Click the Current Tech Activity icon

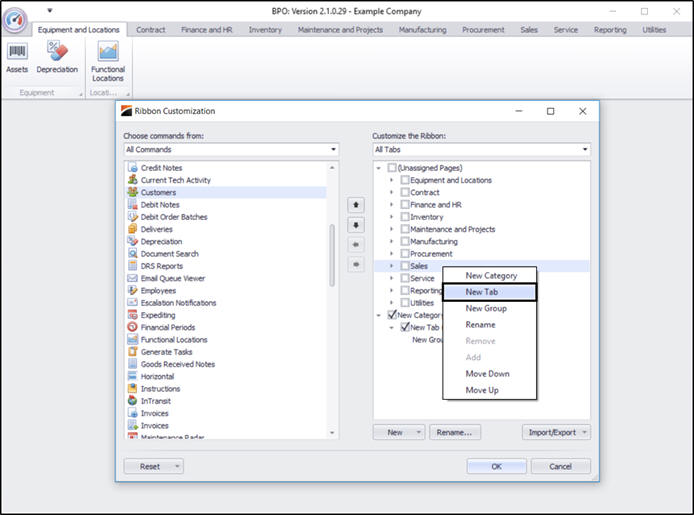(132, 180)
